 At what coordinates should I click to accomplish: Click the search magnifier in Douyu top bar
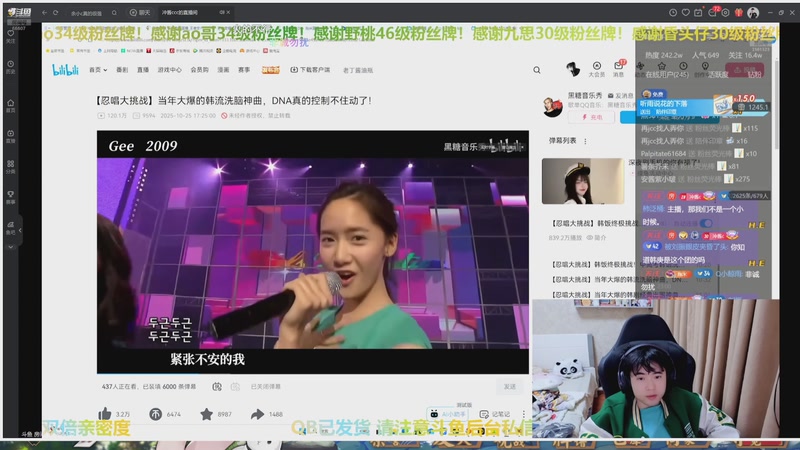(x=114, y=12)
